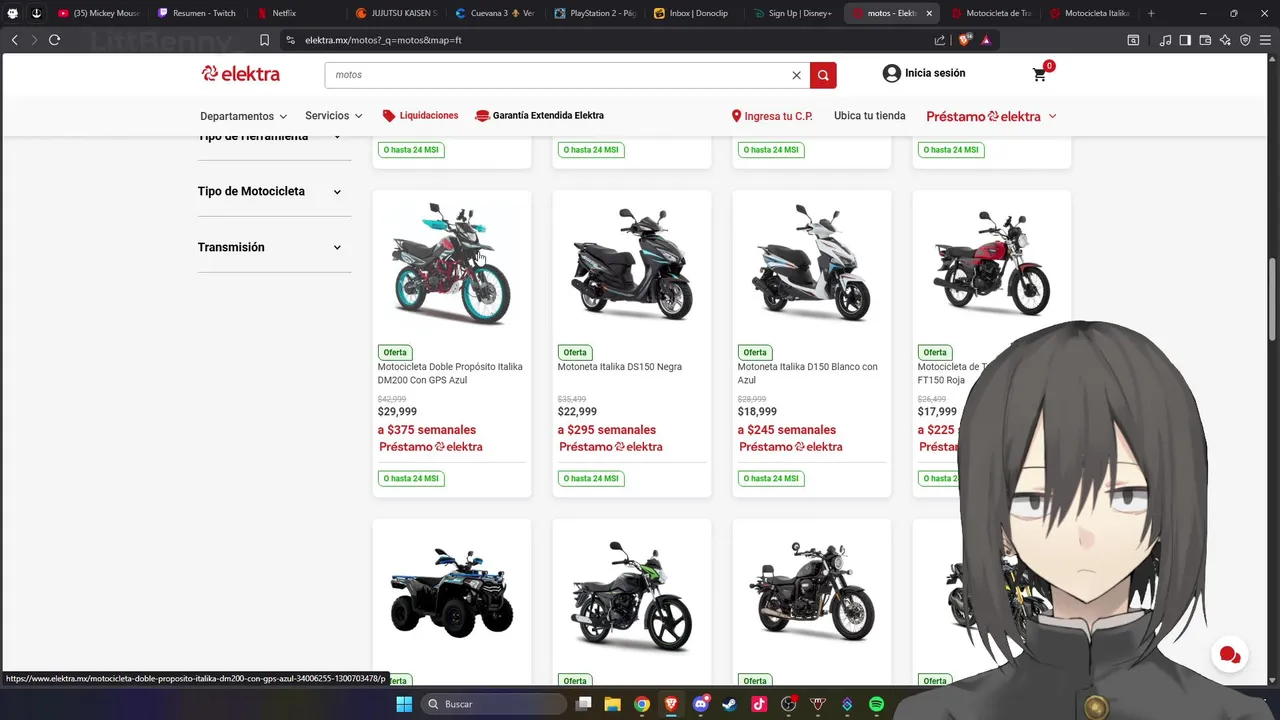Viewport: 1280px width, 720px height.
Task: Open the shopping cart icon
Action: (x=1040, y=74)
